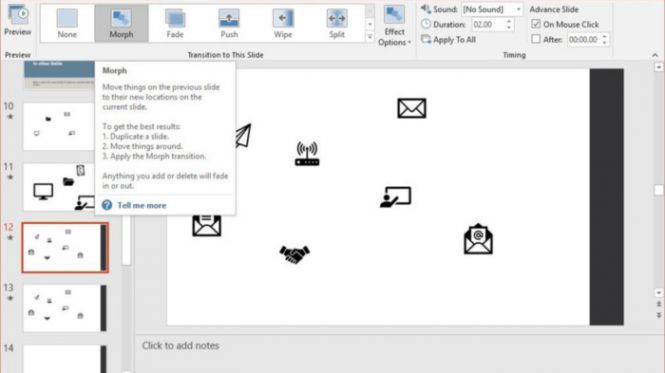Pick the Split transition
Image resolution: width=665 pixels, height=373 pixels.
pyautogui.click(x=337, y=23)
